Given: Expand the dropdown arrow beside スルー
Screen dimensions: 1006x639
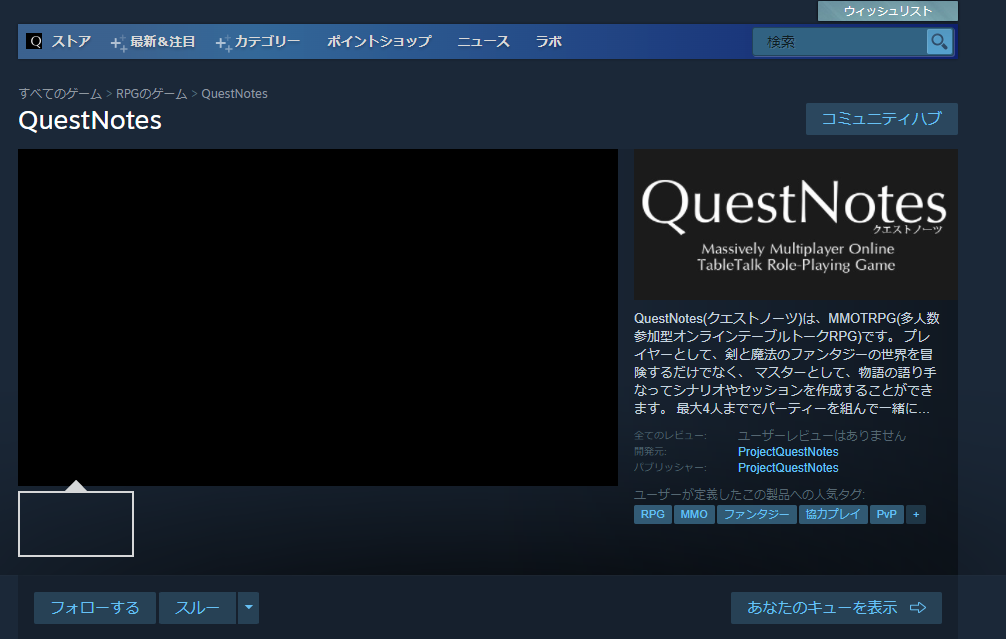Looking at the screenshot, I should pos(248,608).
